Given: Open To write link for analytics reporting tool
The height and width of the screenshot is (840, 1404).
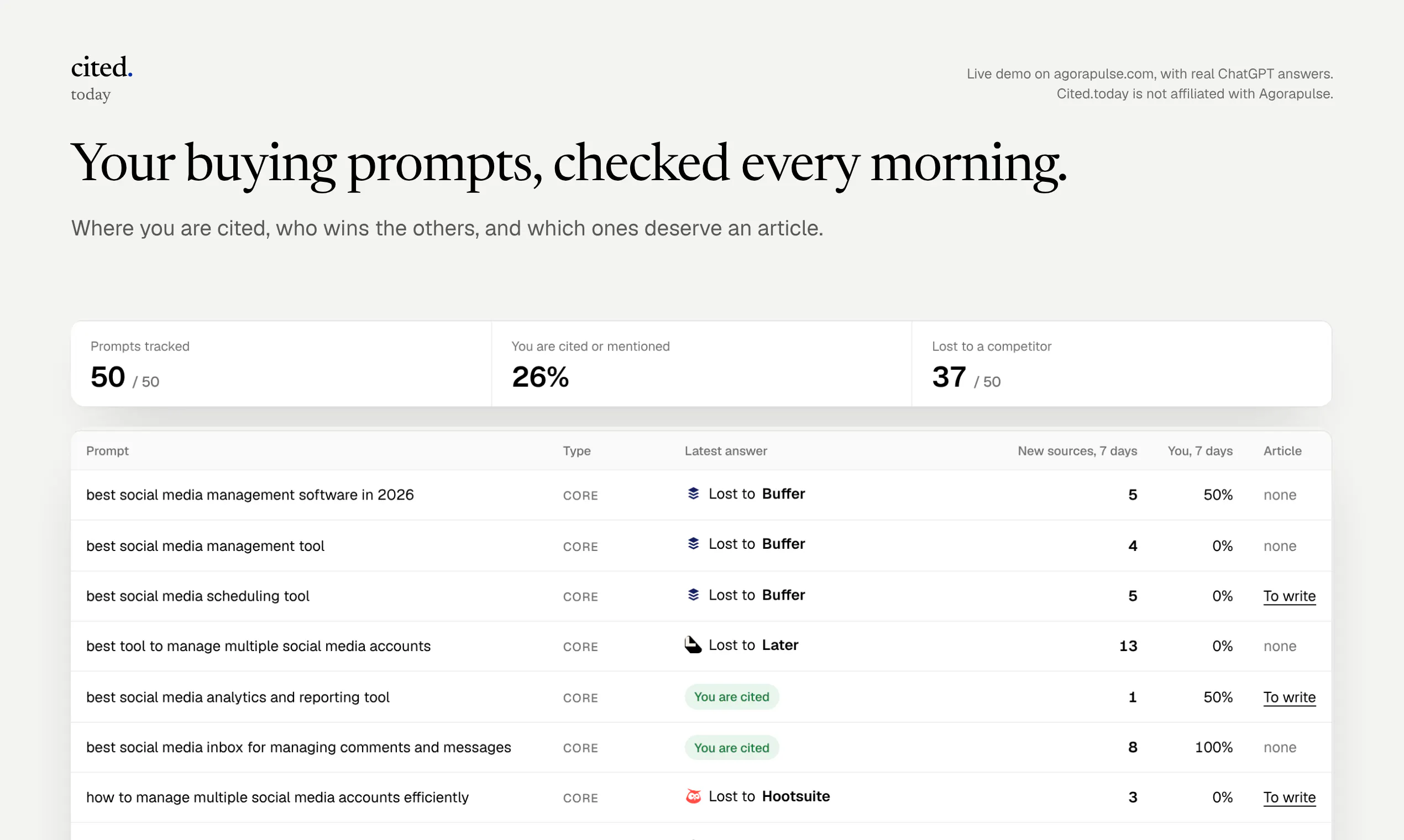Looking at the screenshot, I should tap(1289, 697).
